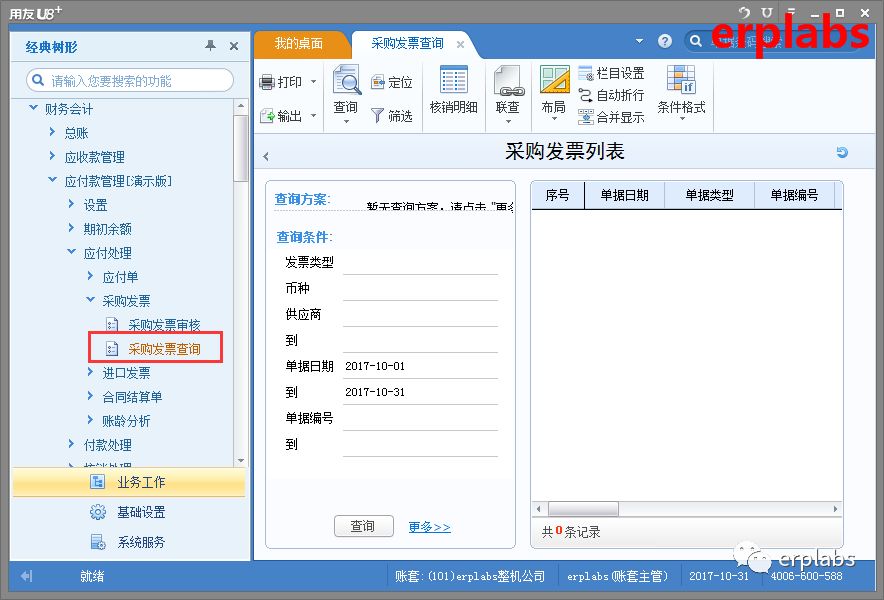Click the top-right search magnifier icon
884x600 pixels.
click(x=696, y=41)
